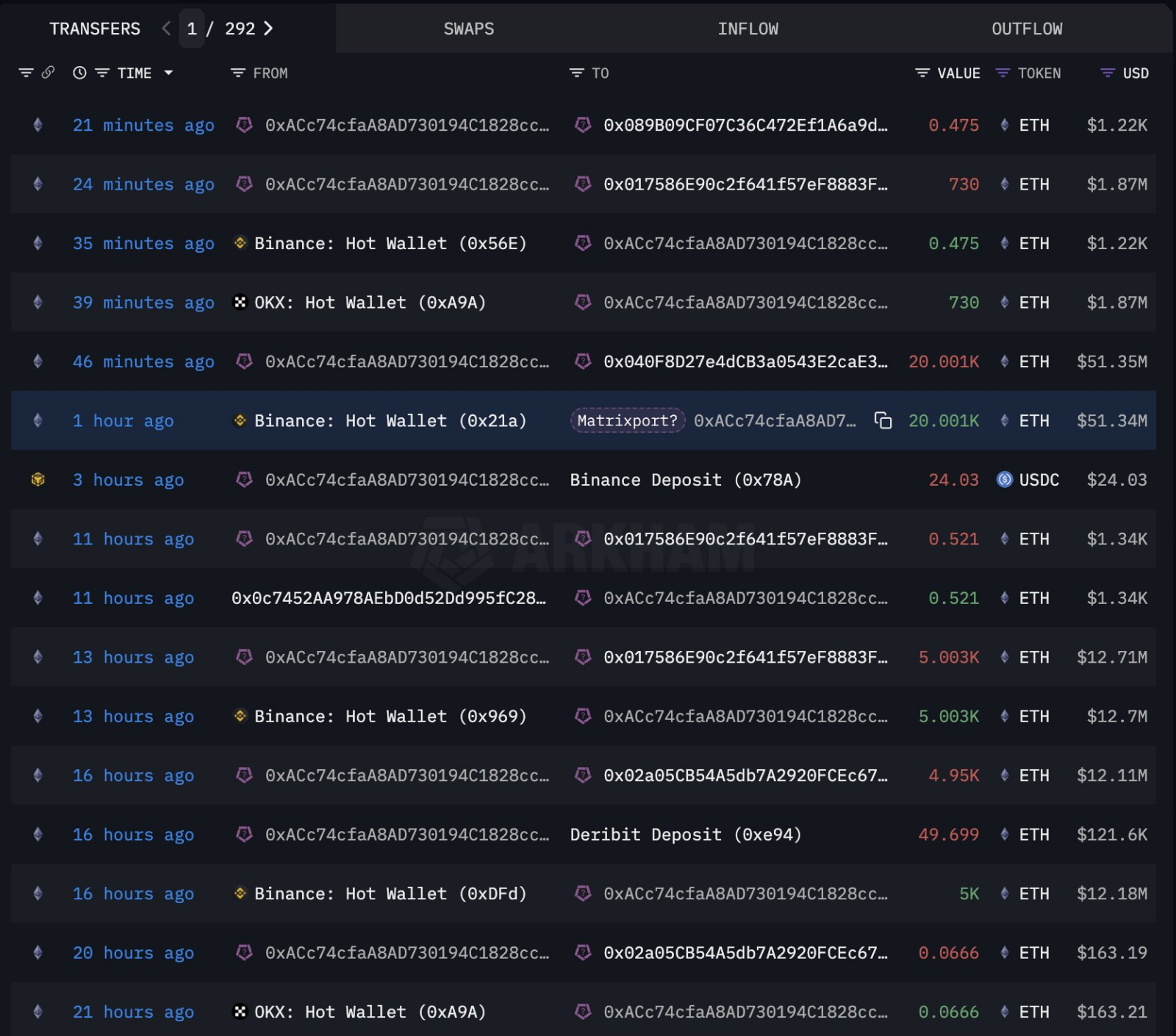This screenshot has width=1176, height=1036.
Task: Filter by the VALUE column
Action: tap(922, 73)
